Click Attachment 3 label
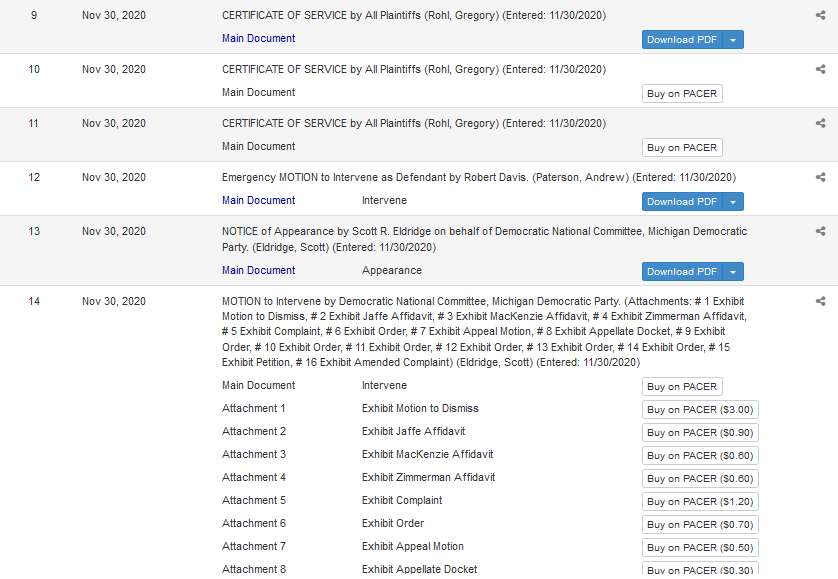 254,454
